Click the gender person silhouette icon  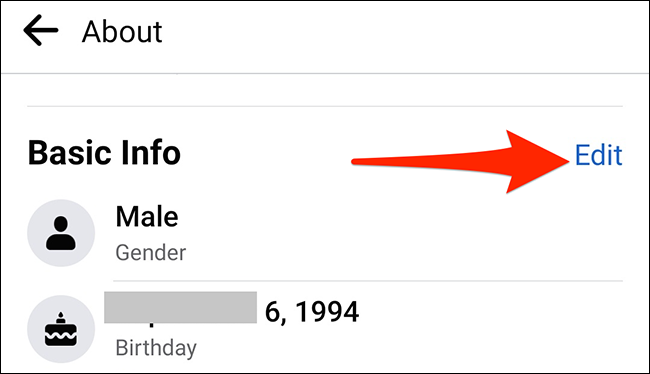pos(61,233)
